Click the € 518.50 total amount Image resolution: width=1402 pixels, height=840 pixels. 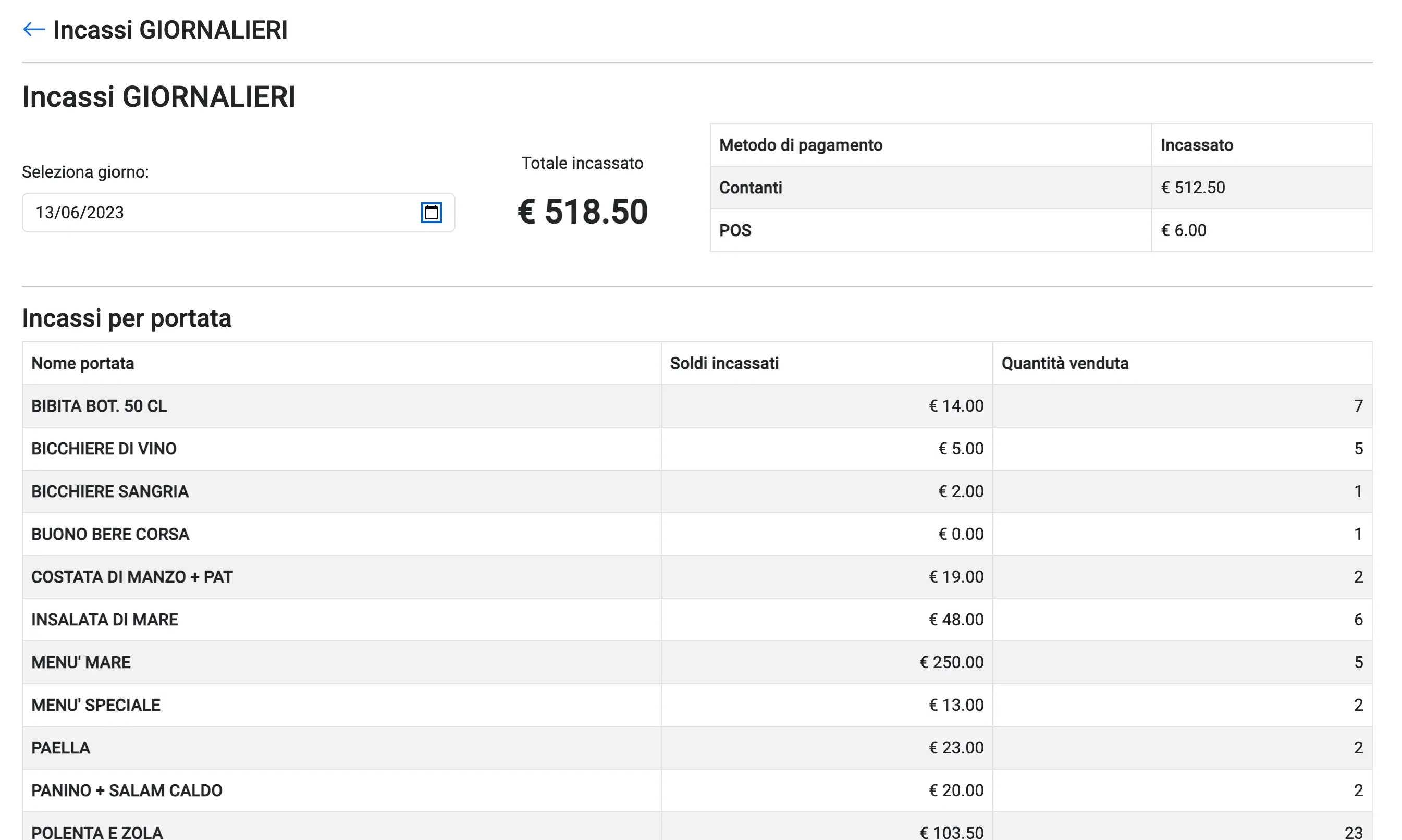[x=582, y=212]
